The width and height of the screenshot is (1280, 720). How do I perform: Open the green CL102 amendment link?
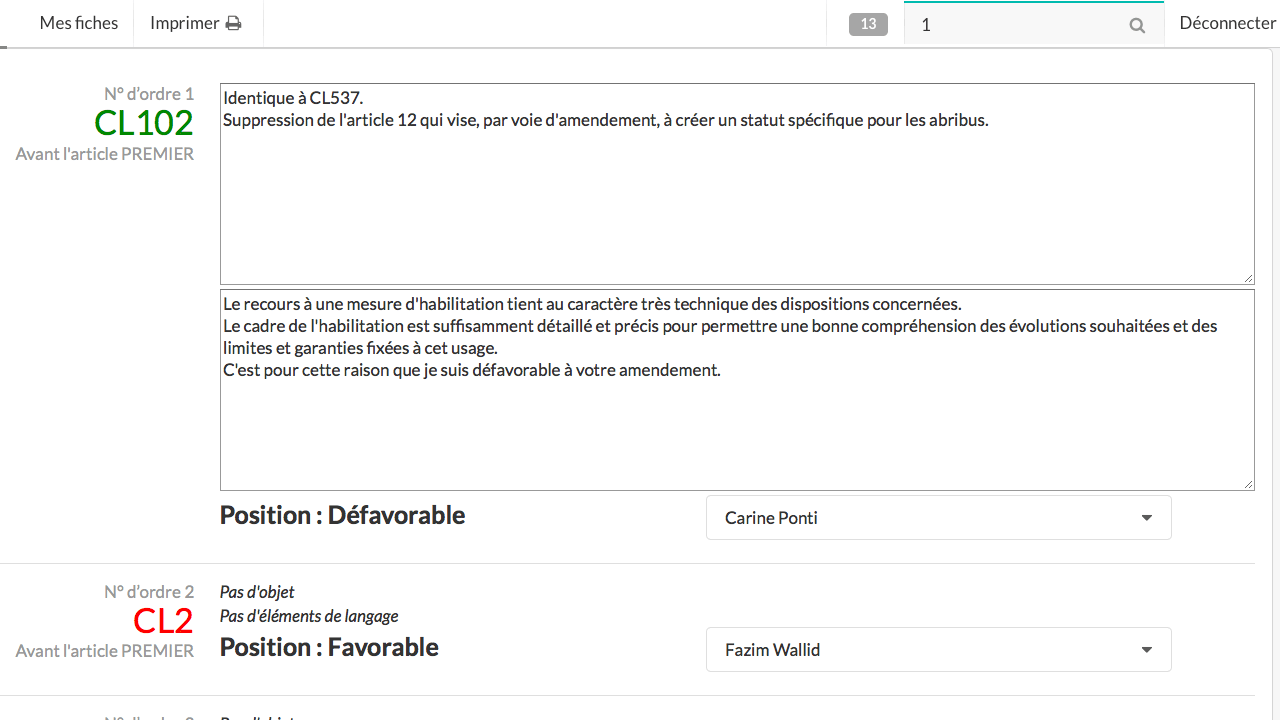pos(144,123)
